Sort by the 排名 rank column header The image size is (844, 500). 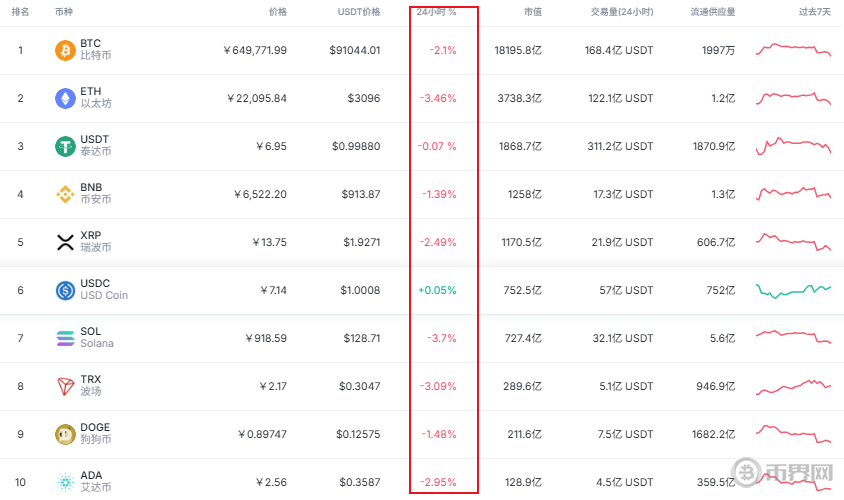(20, 12)
